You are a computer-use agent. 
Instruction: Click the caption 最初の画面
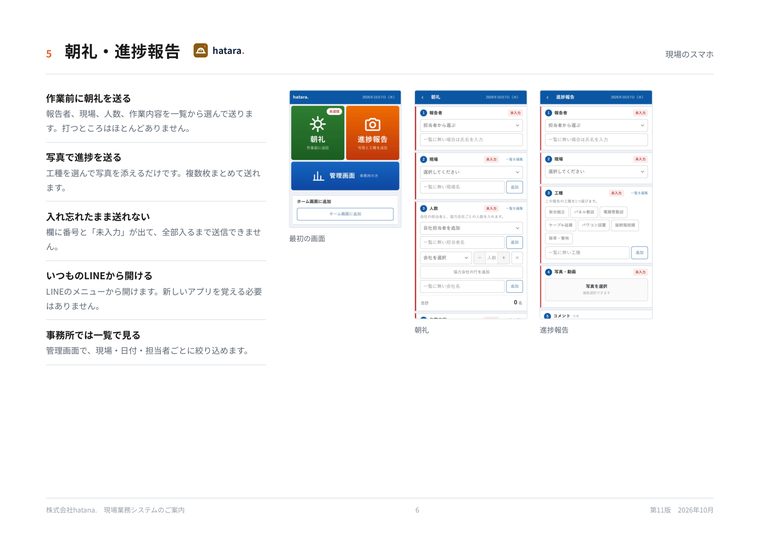(x=307, y=238)
